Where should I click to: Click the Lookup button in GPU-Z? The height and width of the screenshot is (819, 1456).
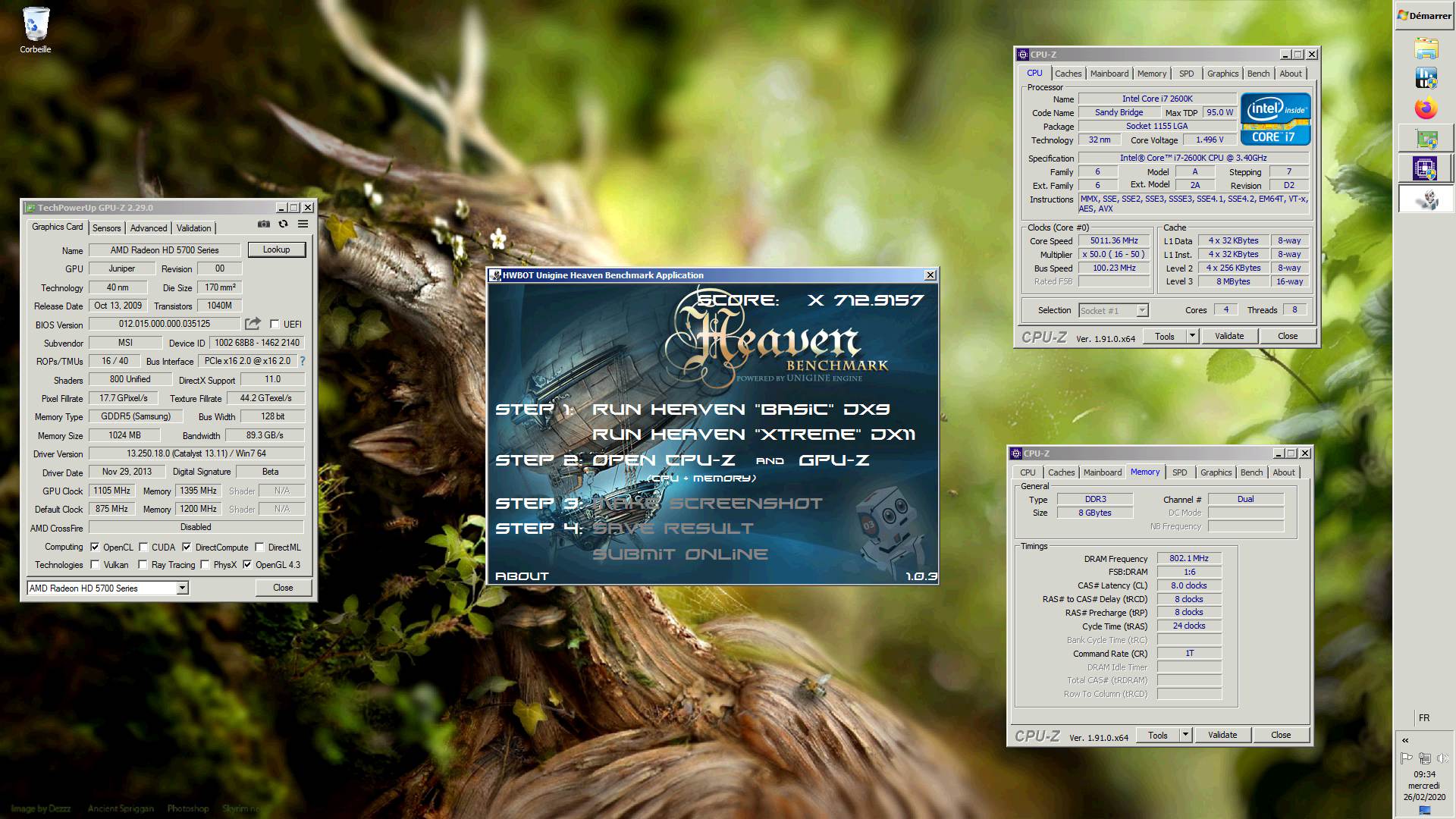tap(276, 249)
